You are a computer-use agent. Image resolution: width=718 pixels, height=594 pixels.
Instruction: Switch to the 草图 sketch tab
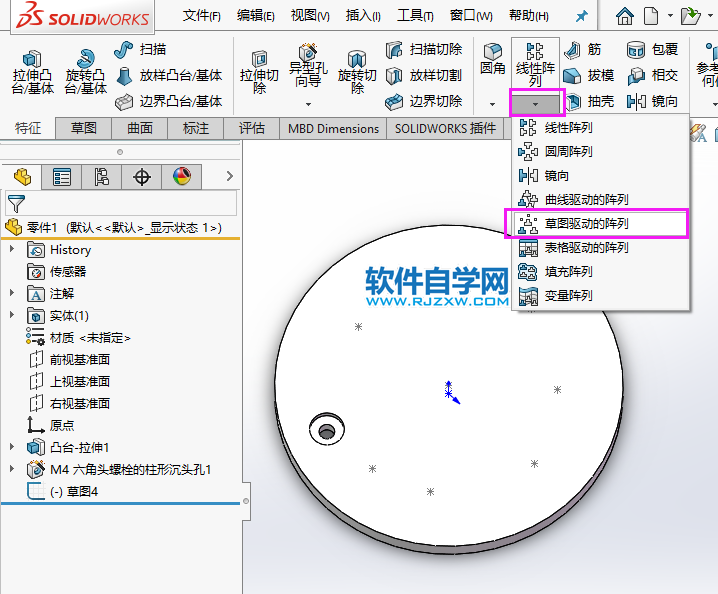(84, 128)
